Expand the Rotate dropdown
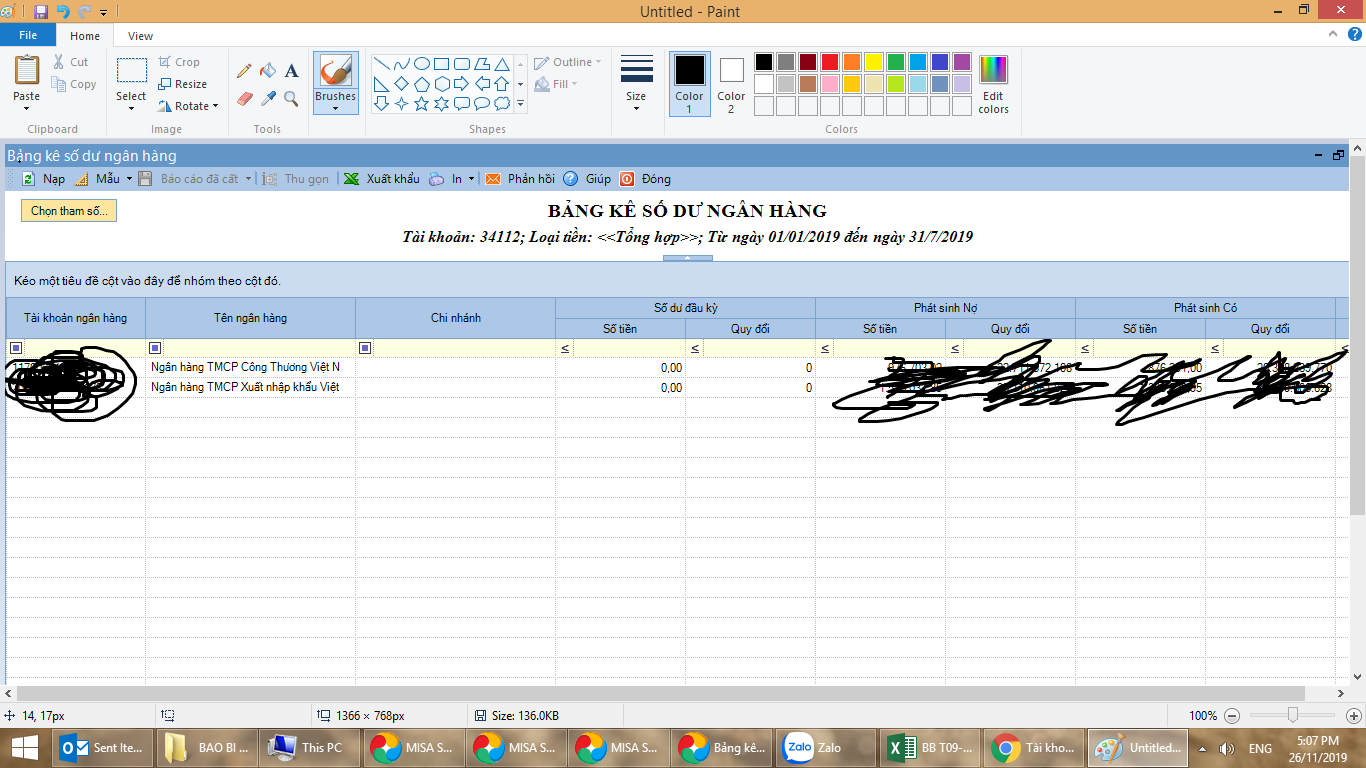This screenshot has height=768, width=1366. click(189, 106)
